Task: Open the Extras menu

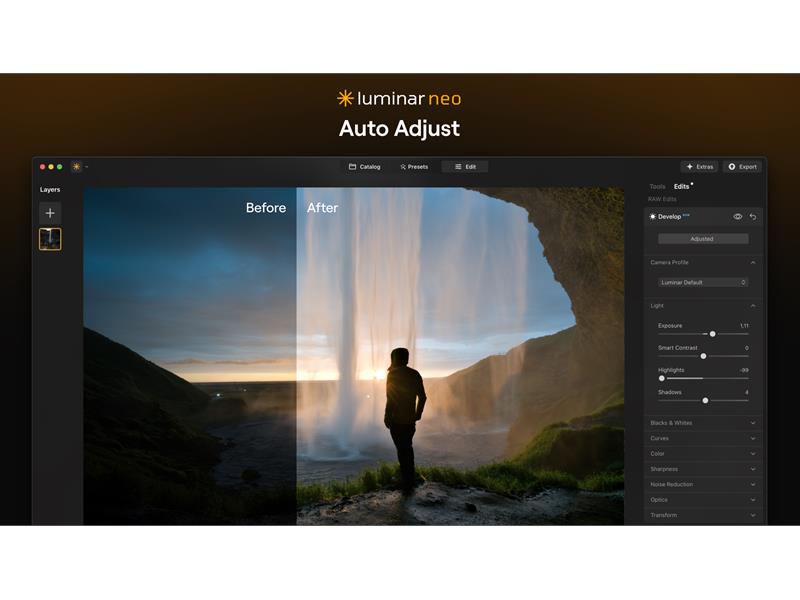Action: click(699, 167)
